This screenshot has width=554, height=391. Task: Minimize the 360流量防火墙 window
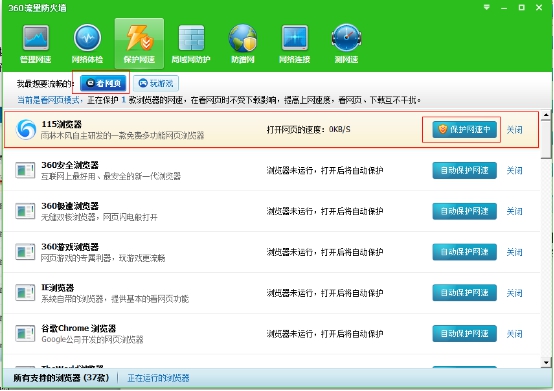coord(504,7)
